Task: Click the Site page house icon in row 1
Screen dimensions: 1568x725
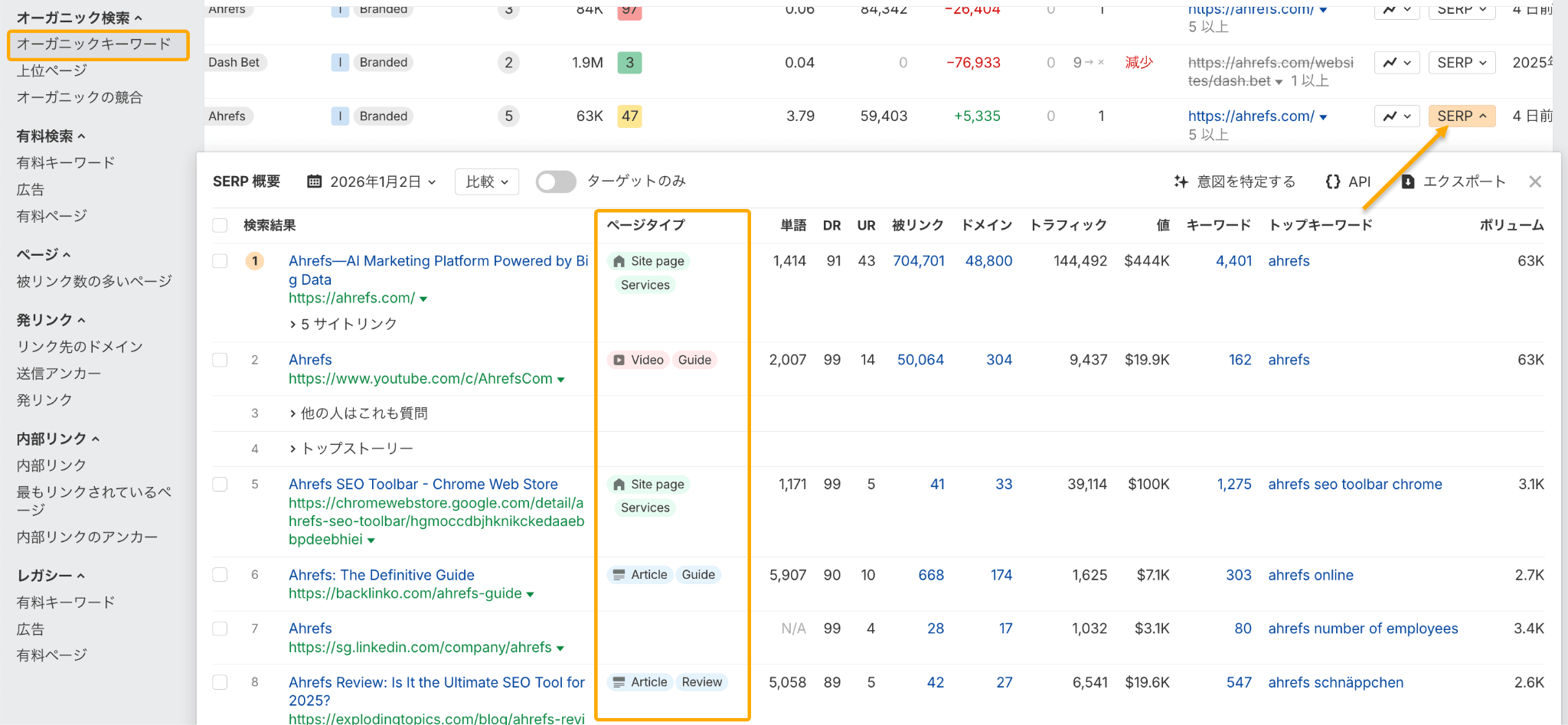Action: (619, 261)
